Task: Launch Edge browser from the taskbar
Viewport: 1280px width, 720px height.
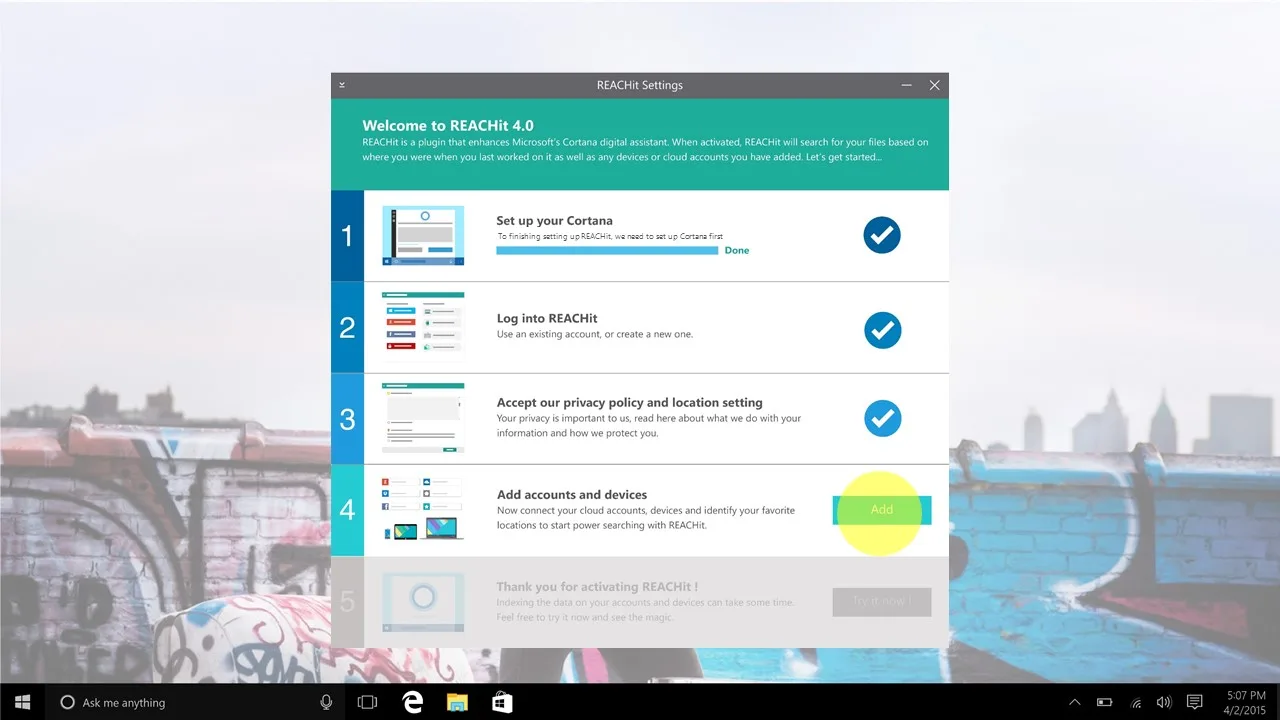Action: pos(411,702)
